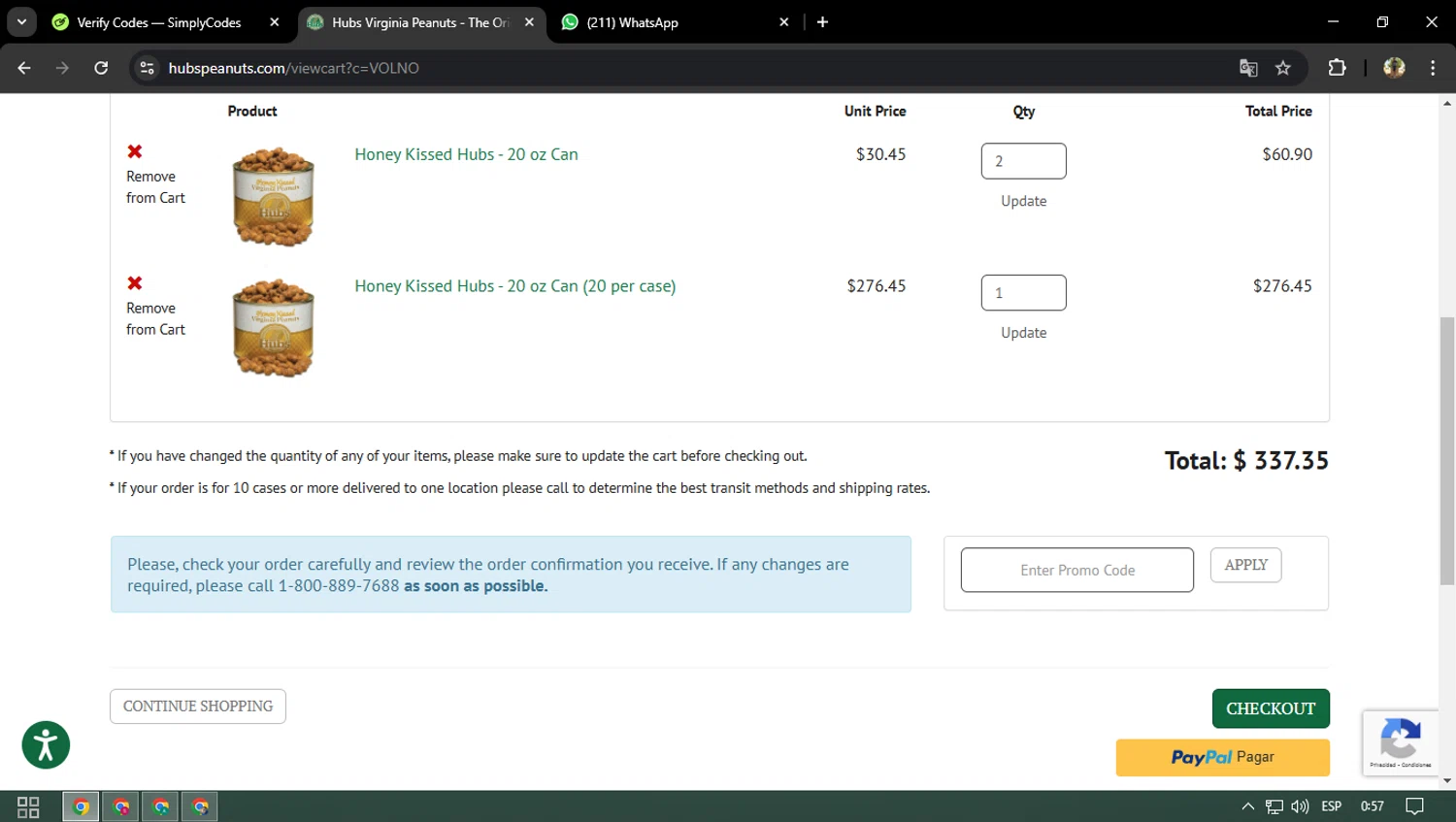Click Remove from Cart text for the case item

pos(155,319)
